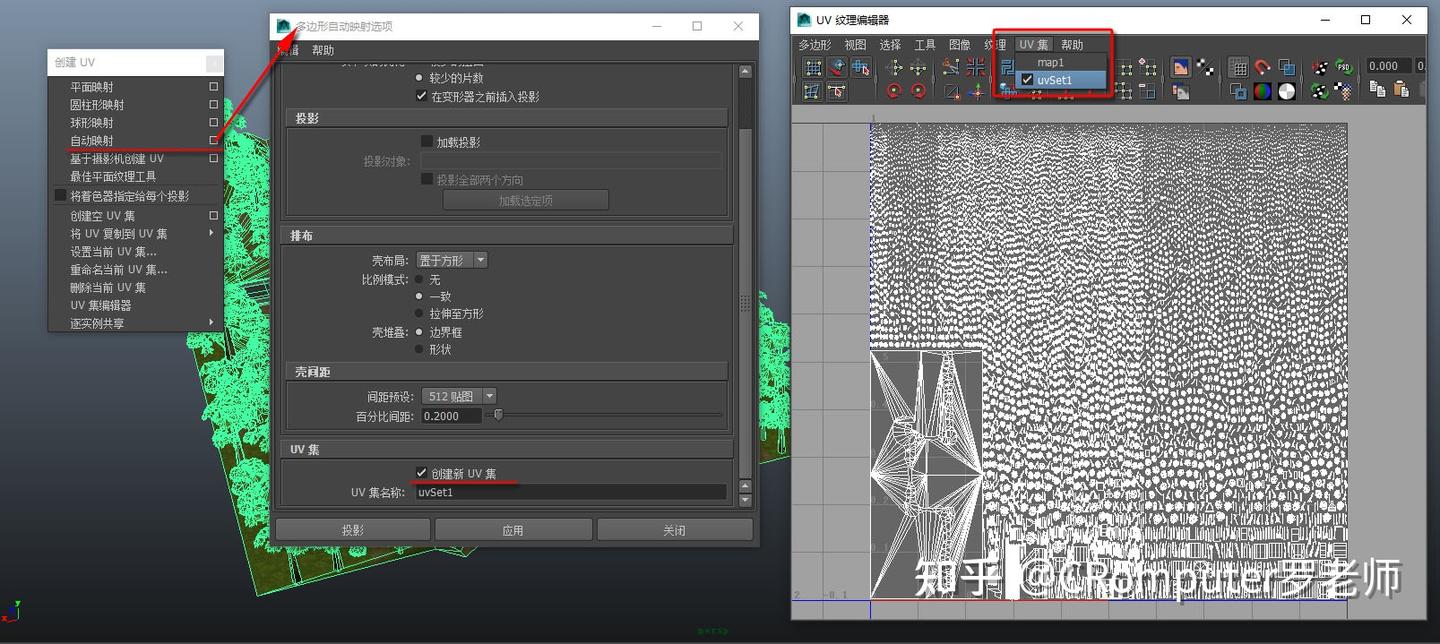The width and height of the screenshot is (1440, 644).
Task: Click the rotate UVs counterclockwise icon
Action: point(895,92)
